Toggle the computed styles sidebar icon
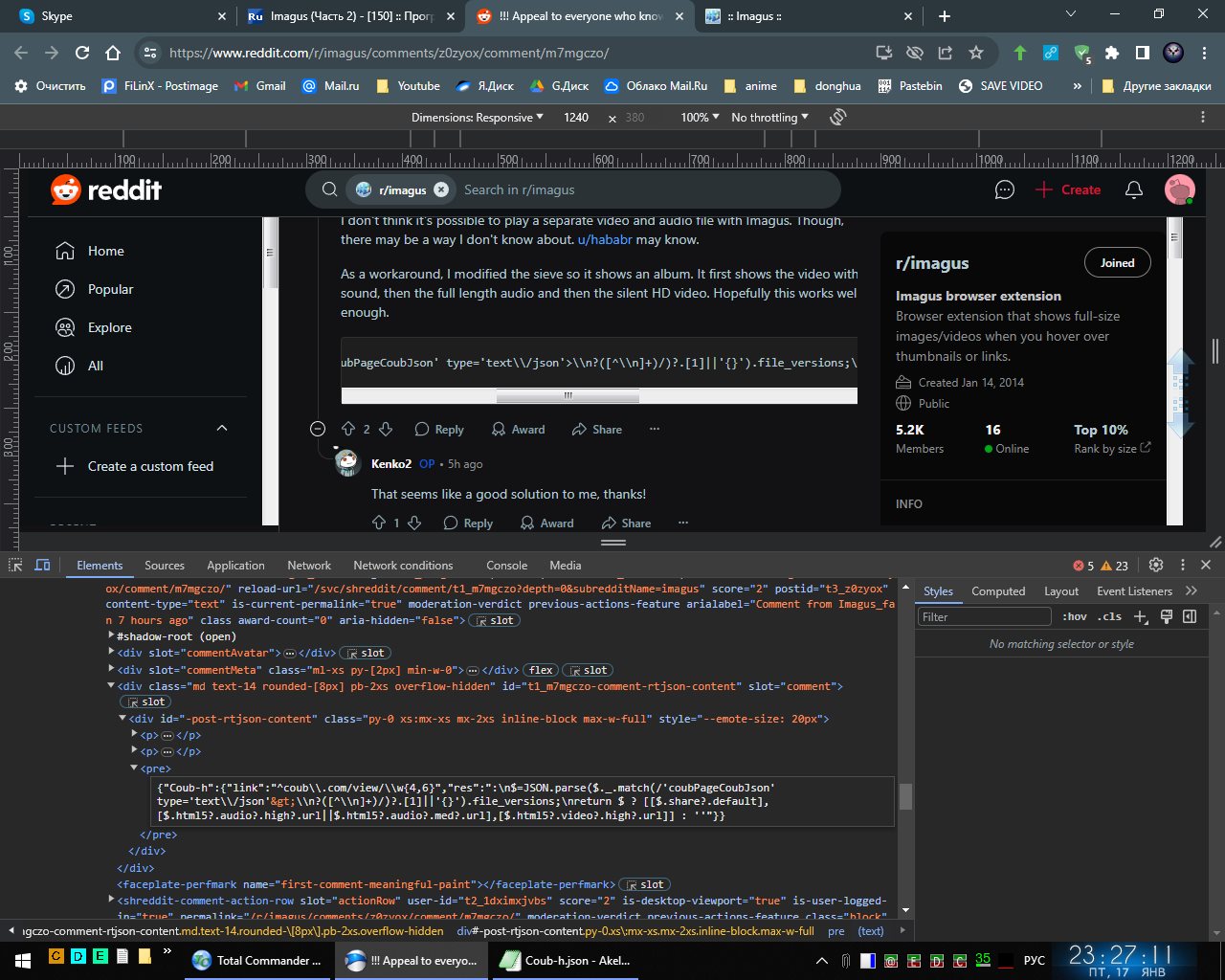The height and width of the screenshot is (980, 1225). click(1190, 616)
